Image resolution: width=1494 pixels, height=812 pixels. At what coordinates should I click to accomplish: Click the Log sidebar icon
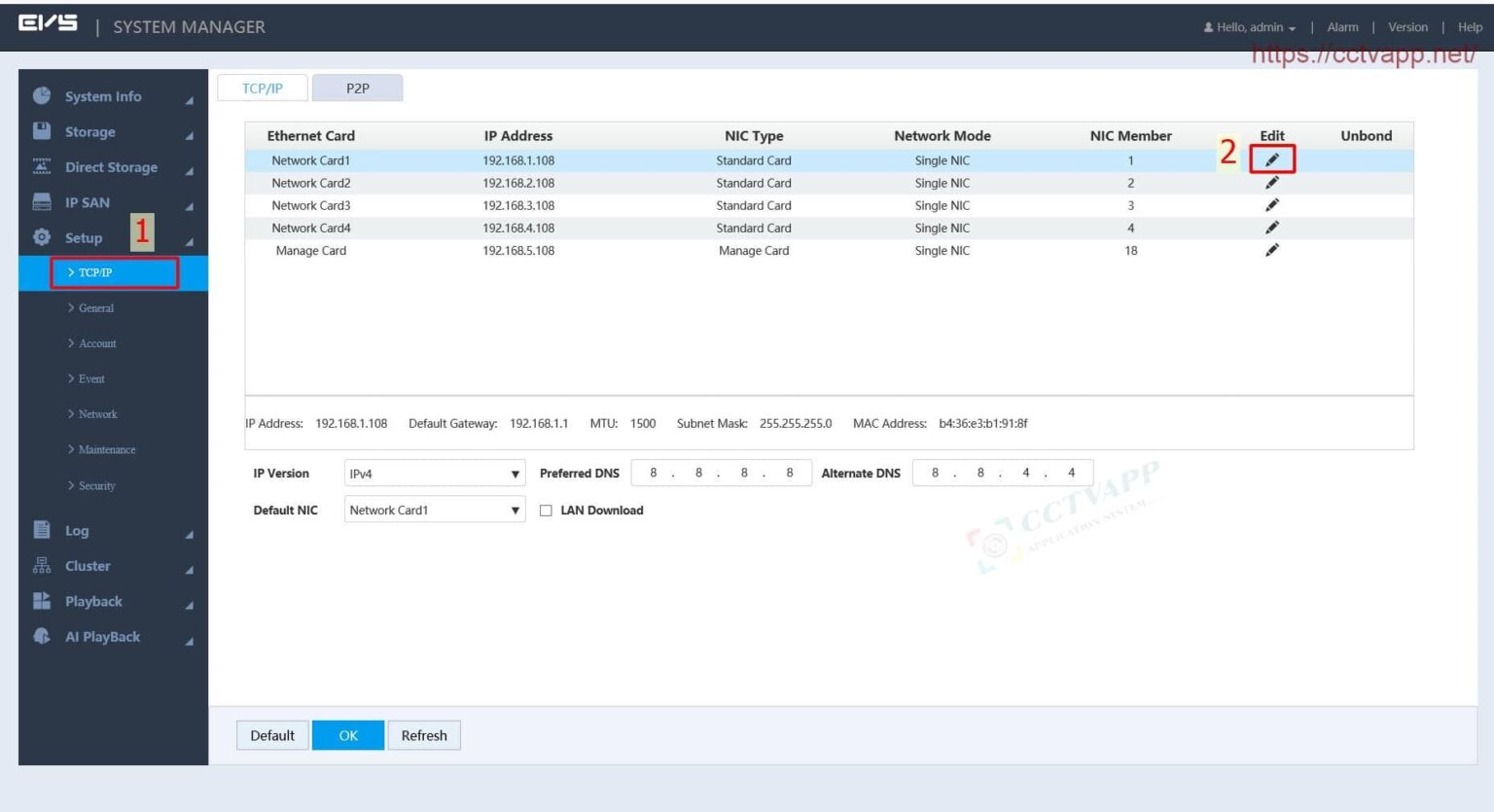[x=41, y=530]
